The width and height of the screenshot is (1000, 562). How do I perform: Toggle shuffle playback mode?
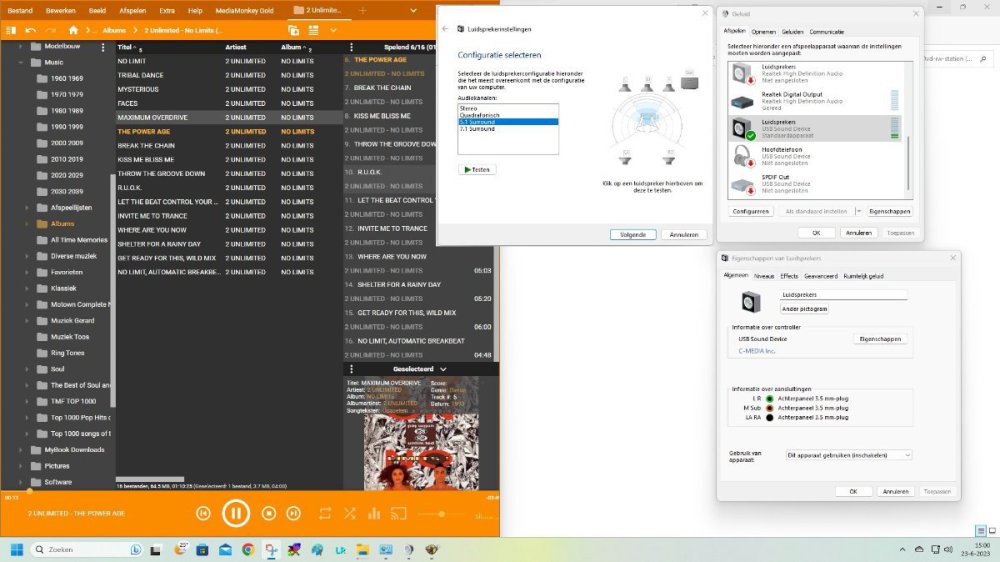click(x=350, y=513)
